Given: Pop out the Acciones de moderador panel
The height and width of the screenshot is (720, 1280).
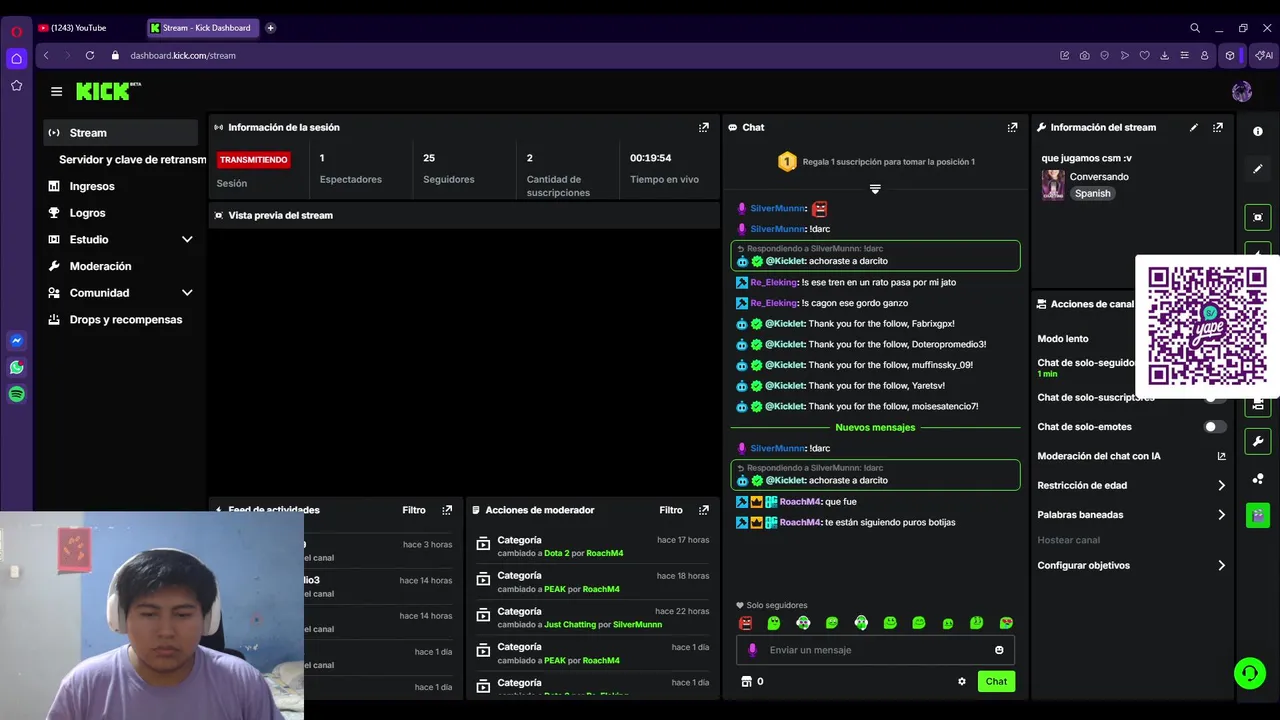Looking at the screenshot, I should [x=704, y=510].
